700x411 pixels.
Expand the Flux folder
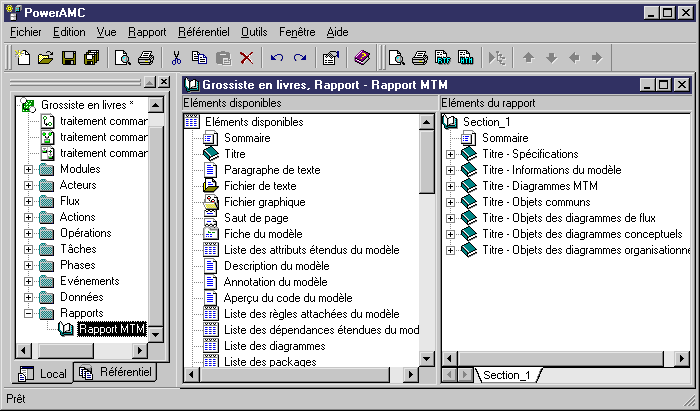pos(29,201)
